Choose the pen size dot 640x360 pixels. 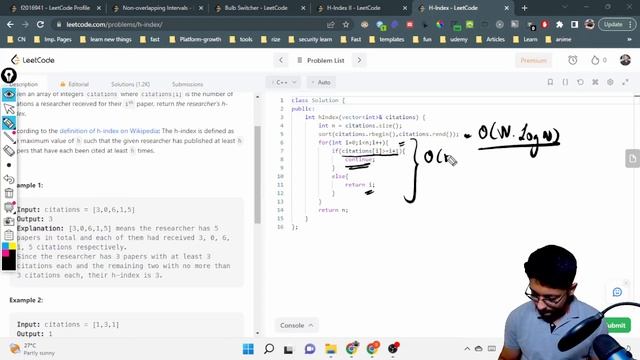pyautogui.click(x=9, y=165)
